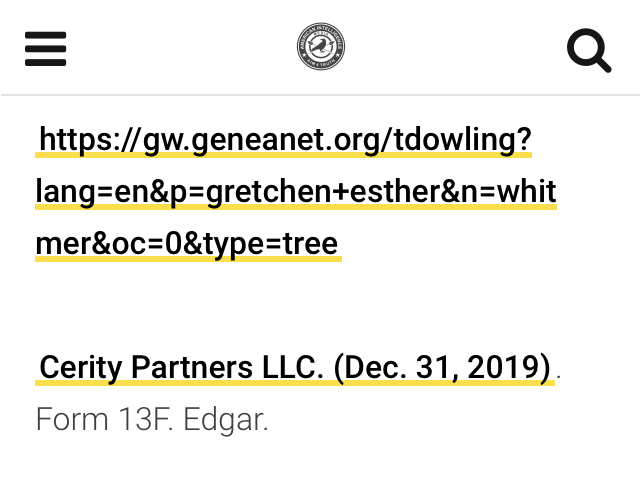Image resolution: width=640 pixels, height=481 pixels.
Task: Click the 'mer&oc=0&type=tree' URL segment
Action: (x=187, y=244)
